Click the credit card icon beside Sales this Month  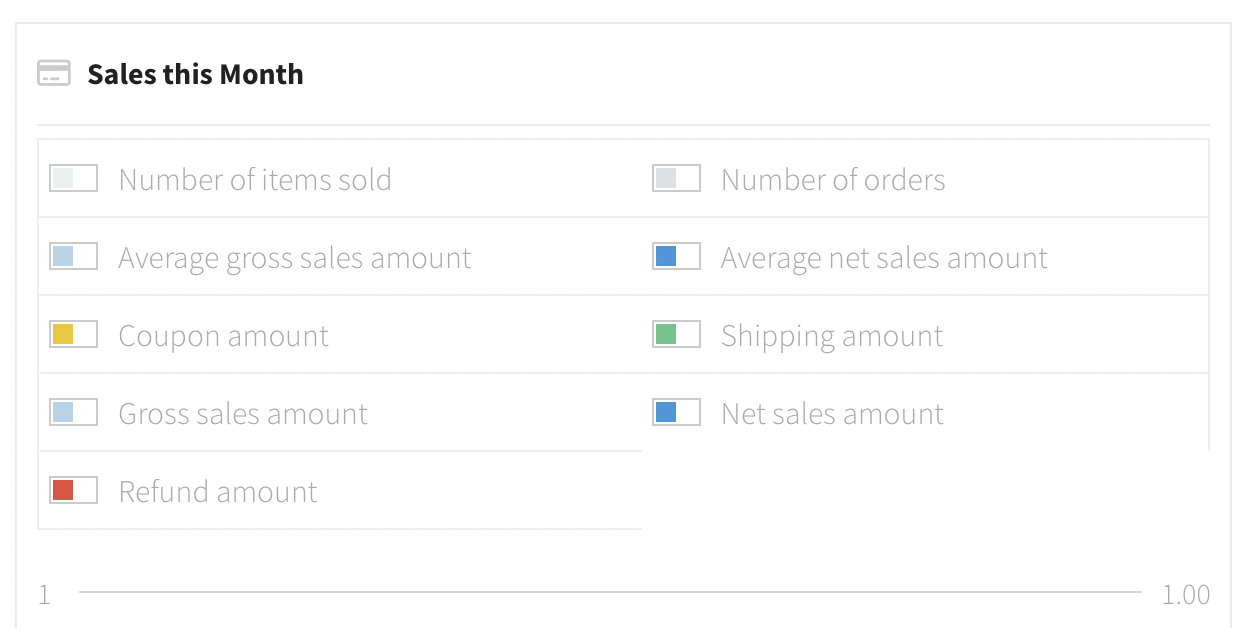(x=54, y=73)
